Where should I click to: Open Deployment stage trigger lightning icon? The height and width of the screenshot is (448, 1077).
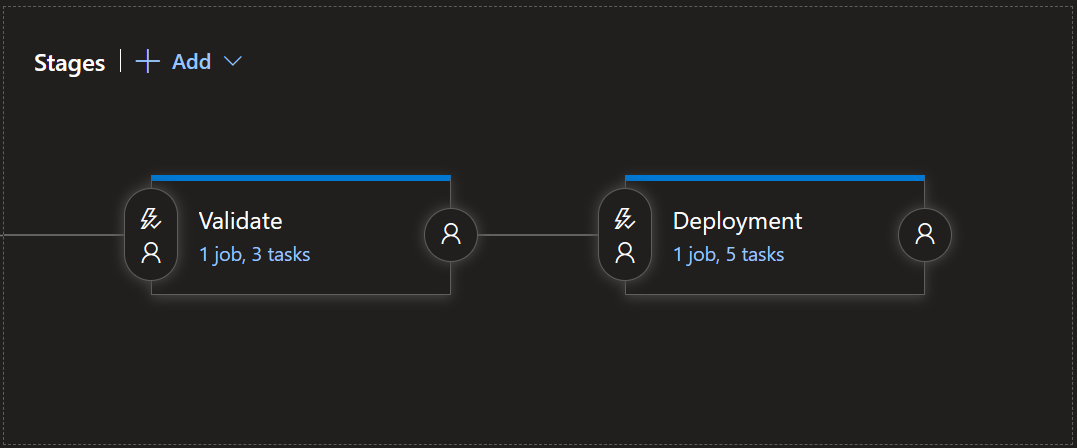point(625,218)
